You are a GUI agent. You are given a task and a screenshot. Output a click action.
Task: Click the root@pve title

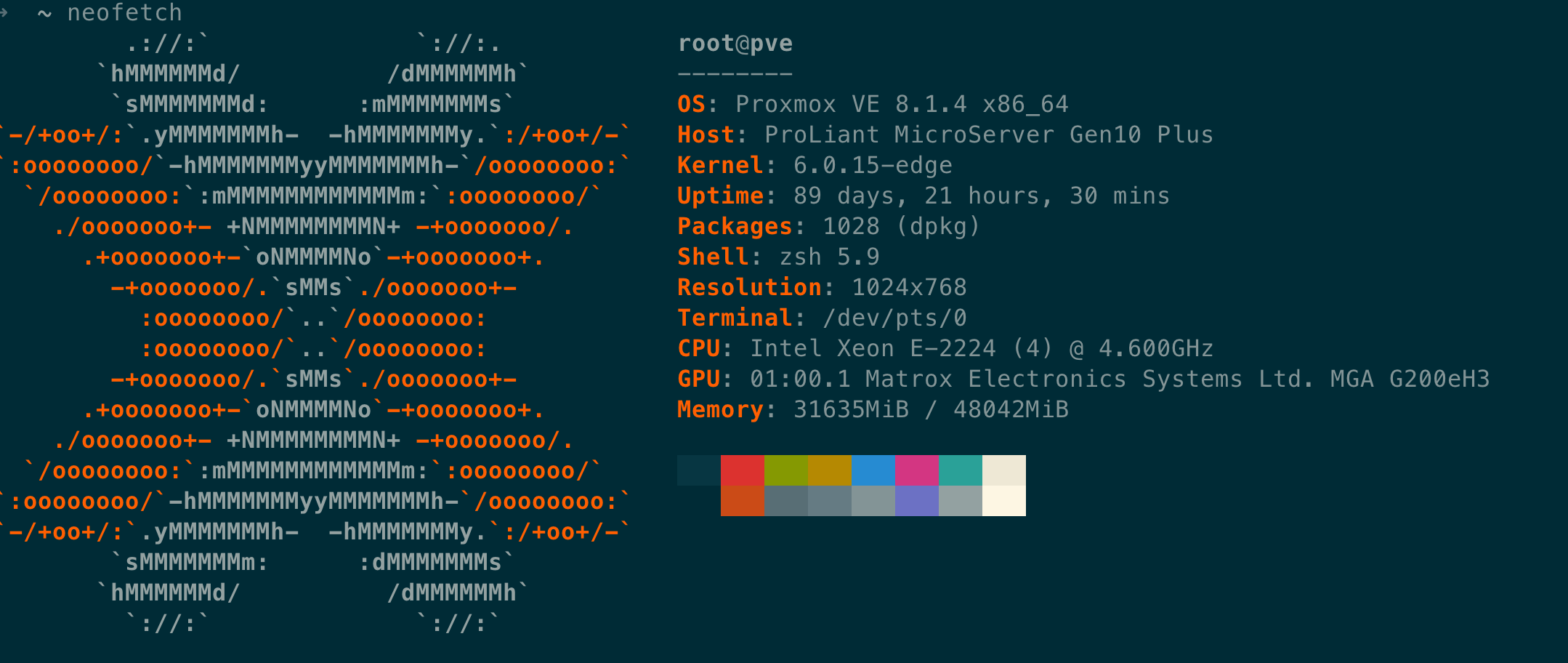[735, 44]
